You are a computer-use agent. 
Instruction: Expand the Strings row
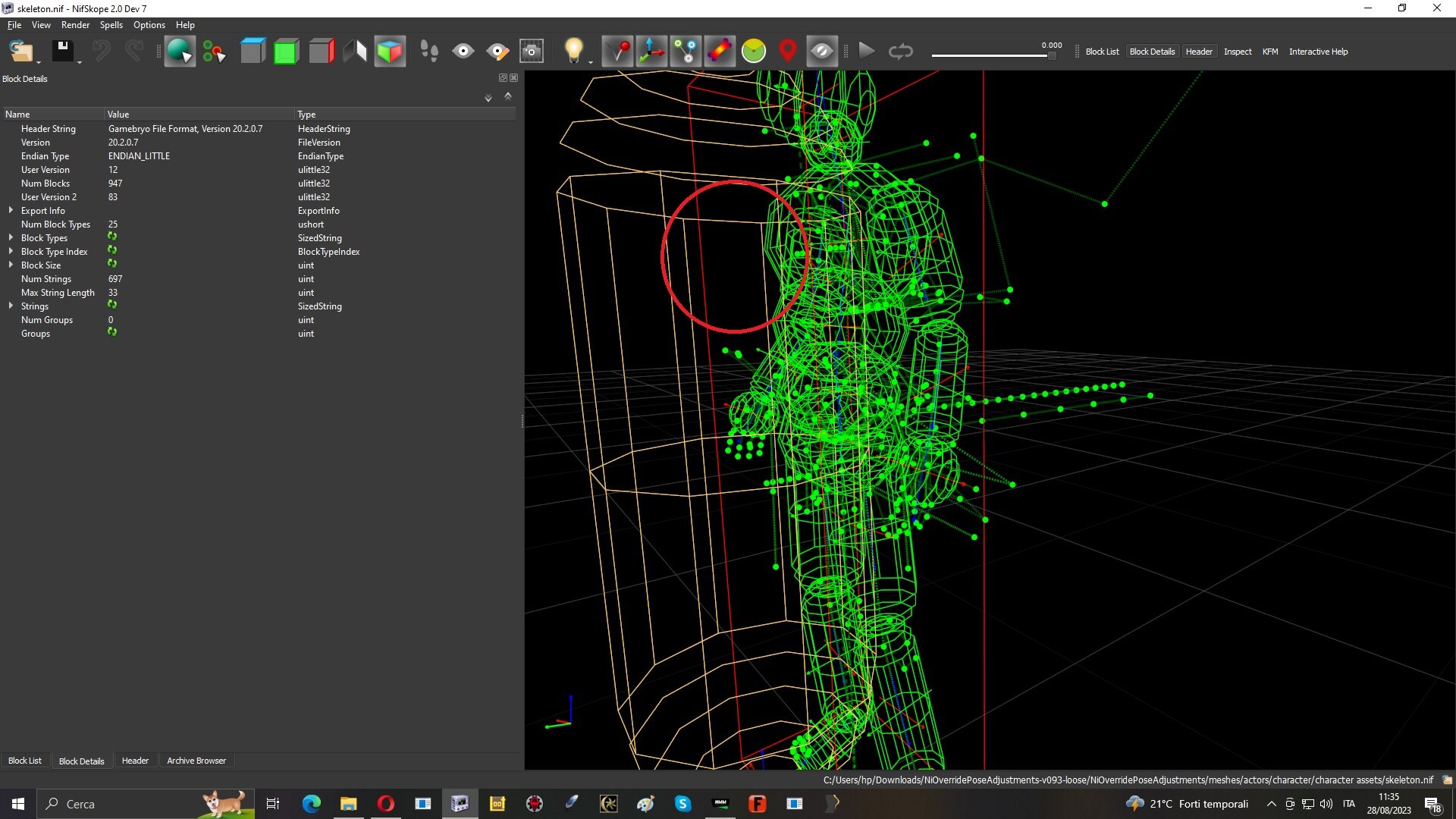[11, 306]
